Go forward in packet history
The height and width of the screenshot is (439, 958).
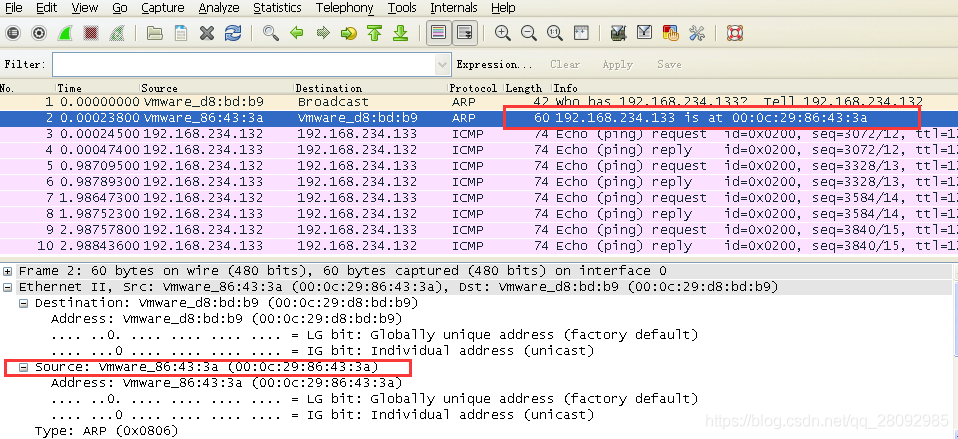coord(323,33)
